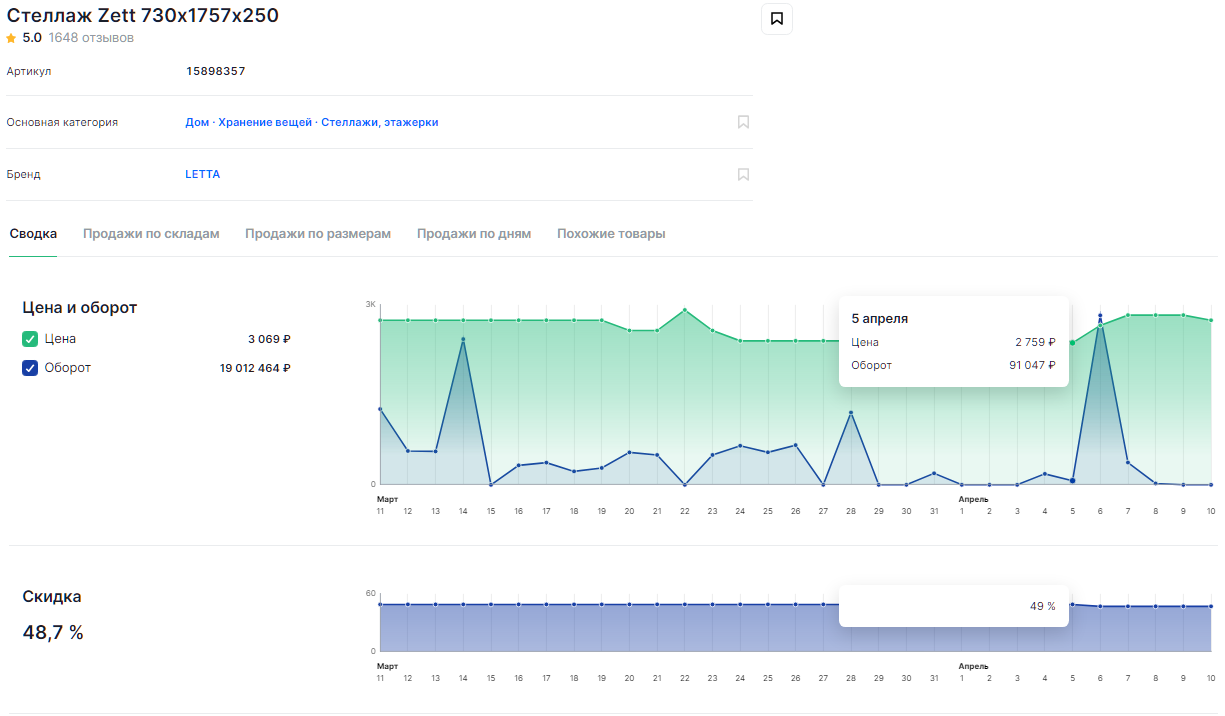Image resolution: width=1225 pixels, height=716 pixels.
Task: Switch to Продажи по складам tab
Action: [151, 234]
